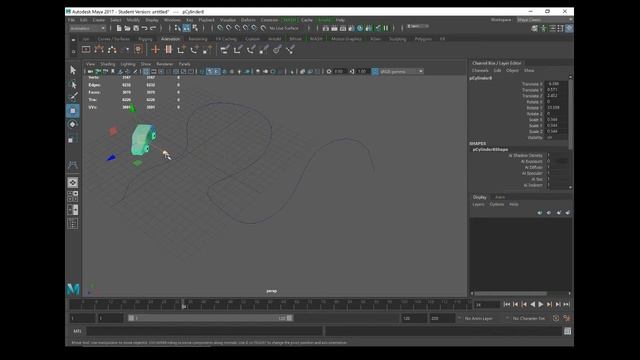This screenshot has width=640, height=360.
Task: Switch to Anim layer tab
Action: click(500, 197)
